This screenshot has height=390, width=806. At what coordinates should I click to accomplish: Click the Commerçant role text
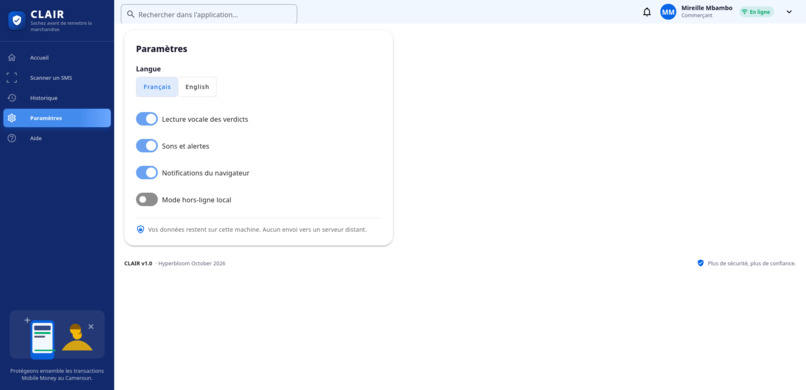coord(697,16)
